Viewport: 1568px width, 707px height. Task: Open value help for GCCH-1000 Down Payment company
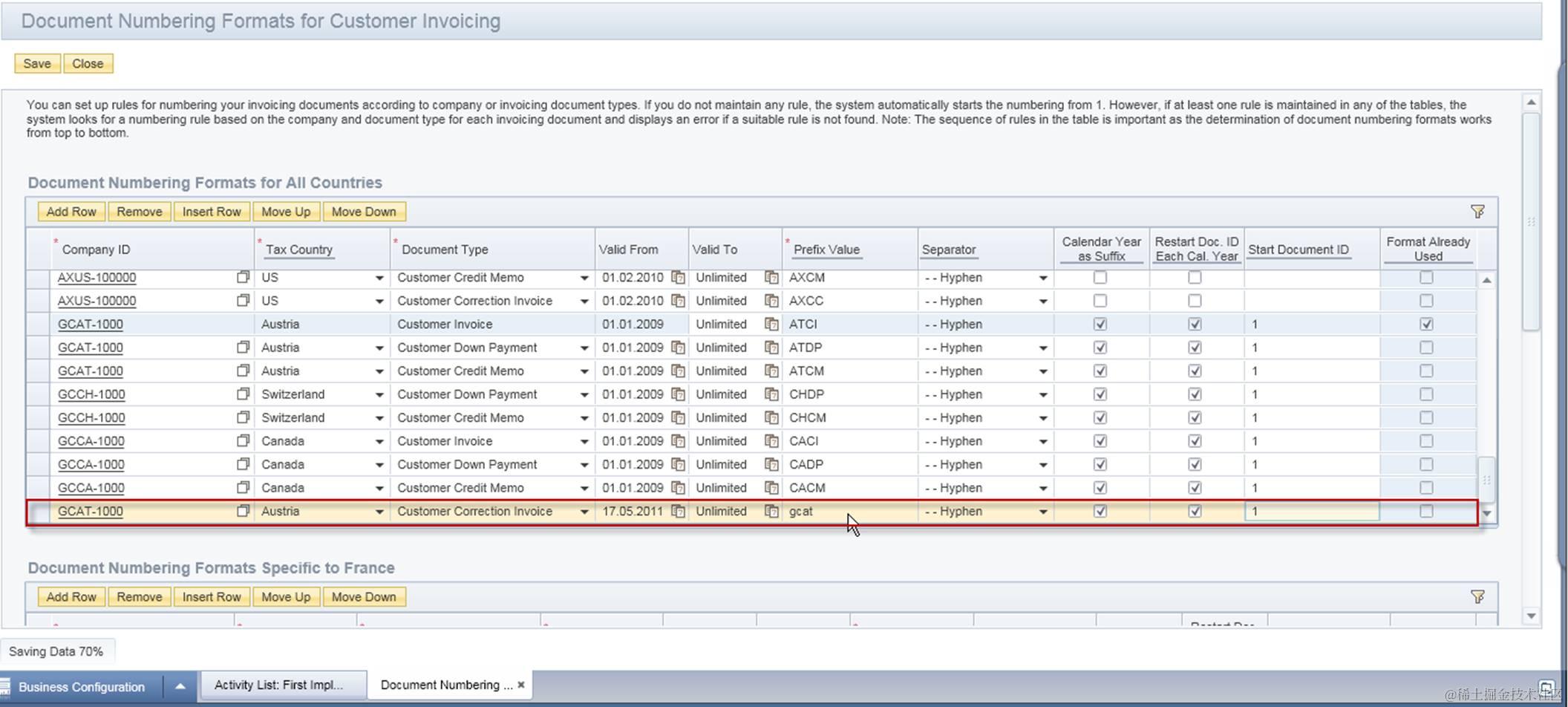point(243,394)
